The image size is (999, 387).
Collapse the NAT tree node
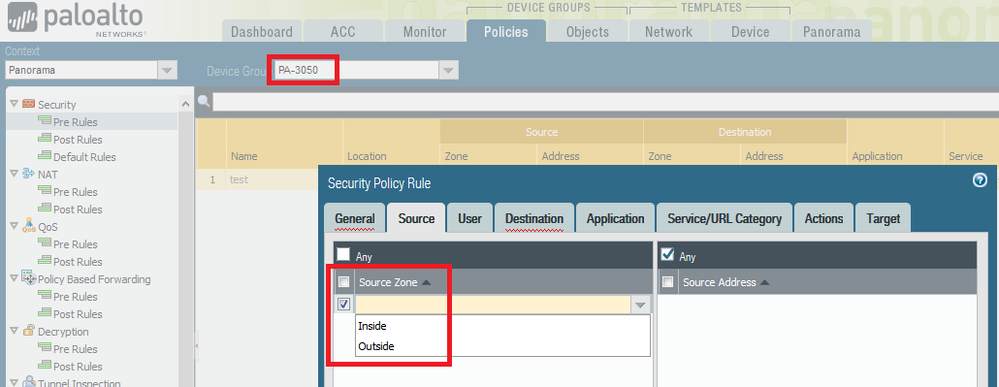pos(14,173)
